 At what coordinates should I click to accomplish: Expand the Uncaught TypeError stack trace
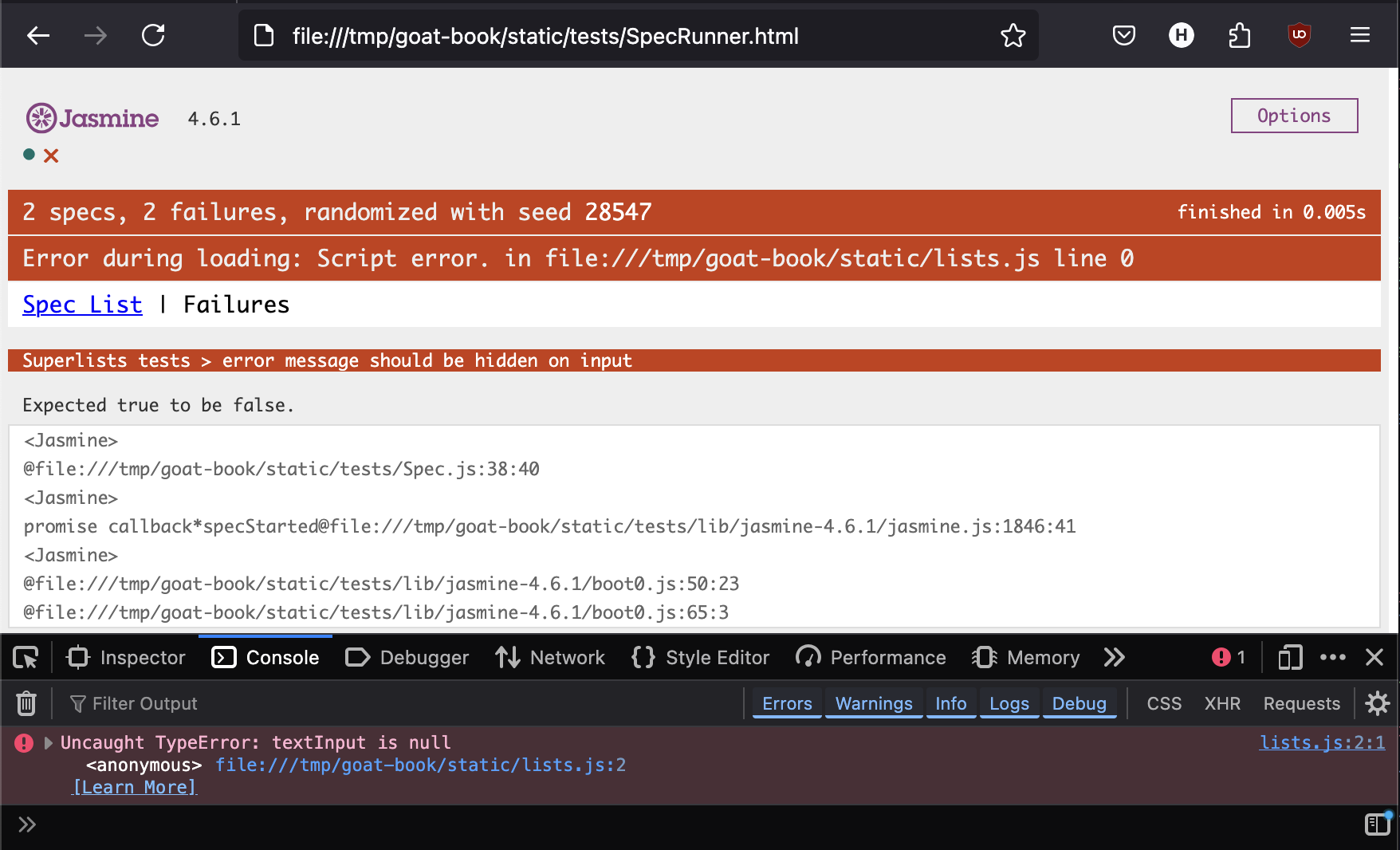tap(49, 743)
